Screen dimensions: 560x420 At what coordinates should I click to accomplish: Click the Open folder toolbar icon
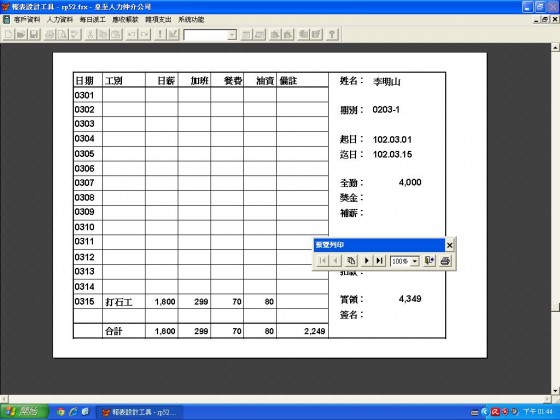click(21, 35)
